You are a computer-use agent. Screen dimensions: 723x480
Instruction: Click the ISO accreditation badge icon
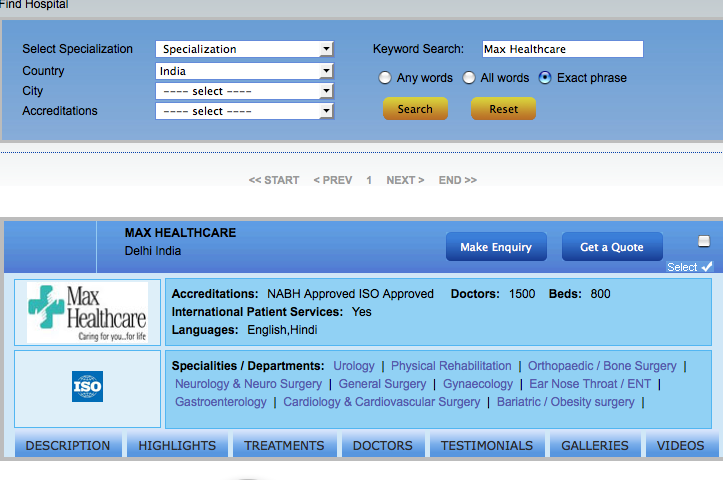pos(87,386)
